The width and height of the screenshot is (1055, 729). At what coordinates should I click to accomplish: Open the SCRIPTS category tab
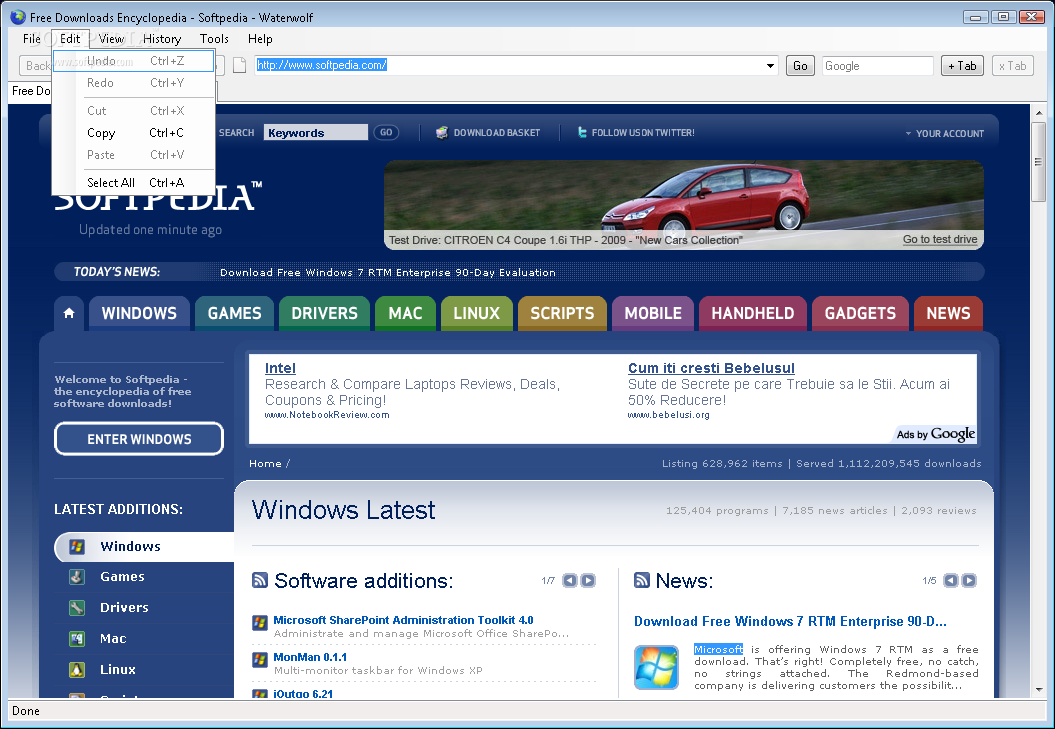(x=562, y=313)
